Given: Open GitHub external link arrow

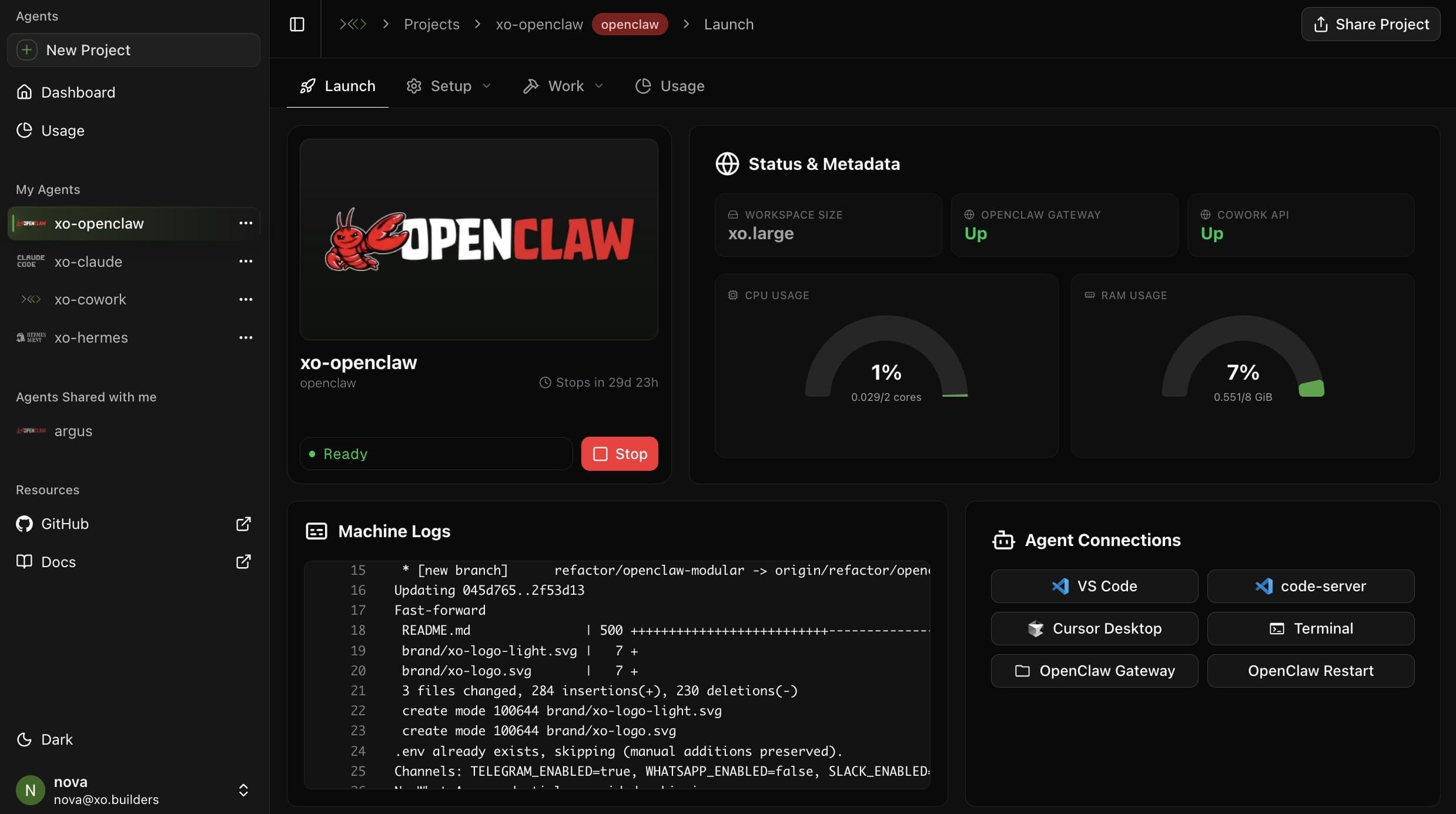Looking at the screenshot, I should (x=243, y=524).
